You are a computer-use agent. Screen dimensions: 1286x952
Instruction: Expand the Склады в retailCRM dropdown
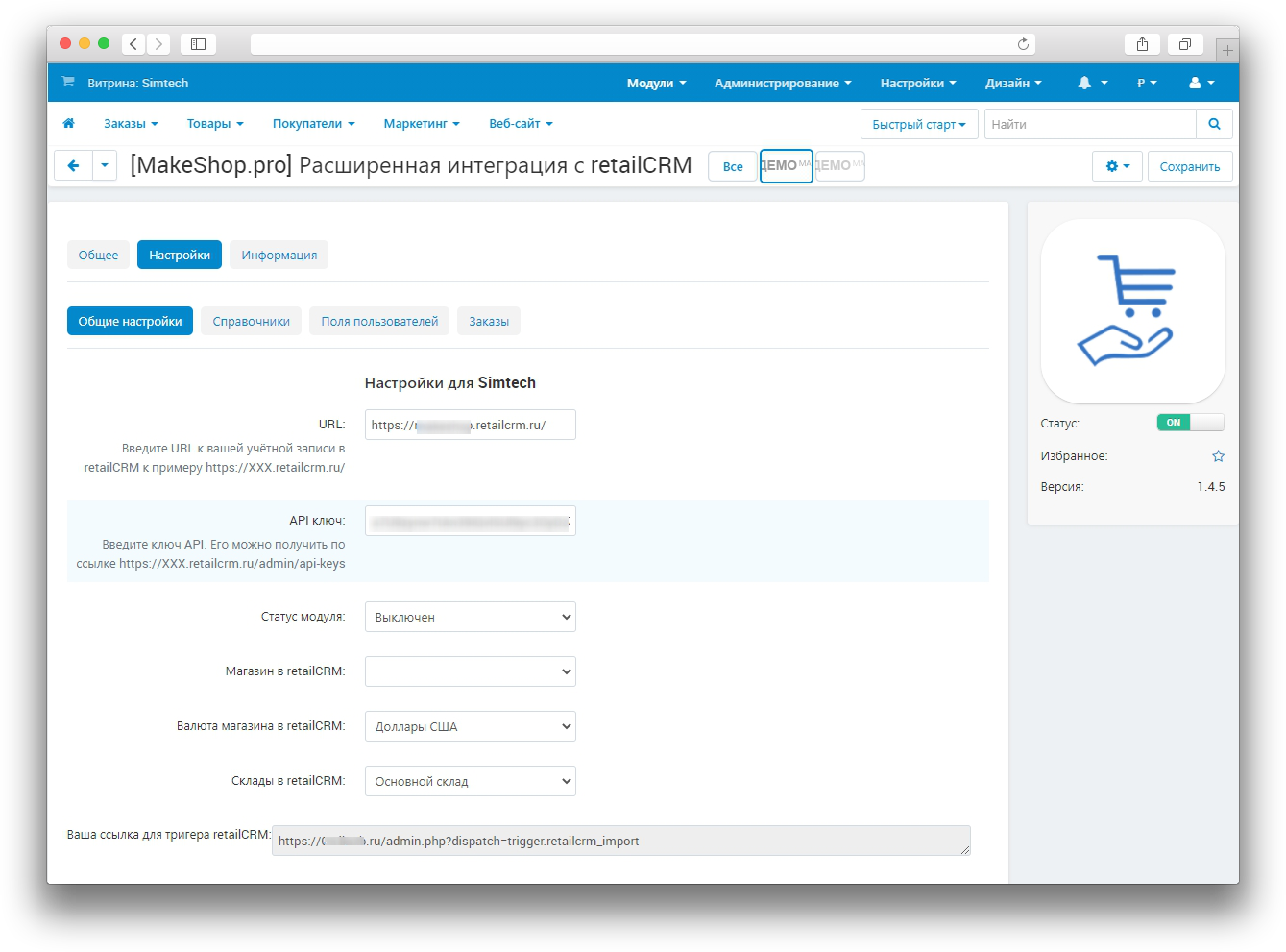point(470,781)
